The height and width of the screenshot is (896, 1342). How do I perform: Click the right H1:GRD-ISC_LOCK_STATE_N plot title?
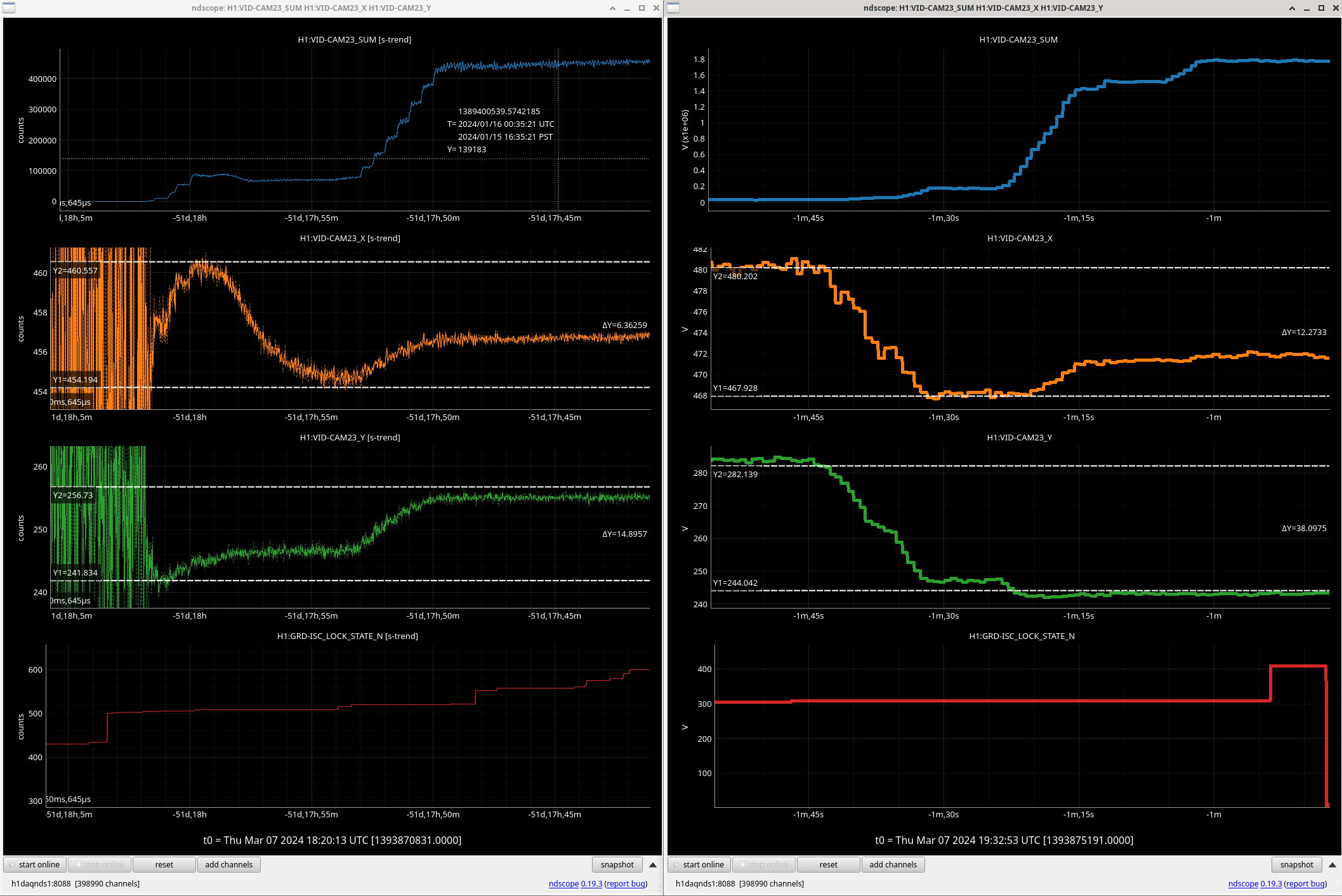(x=1021, y=636)
